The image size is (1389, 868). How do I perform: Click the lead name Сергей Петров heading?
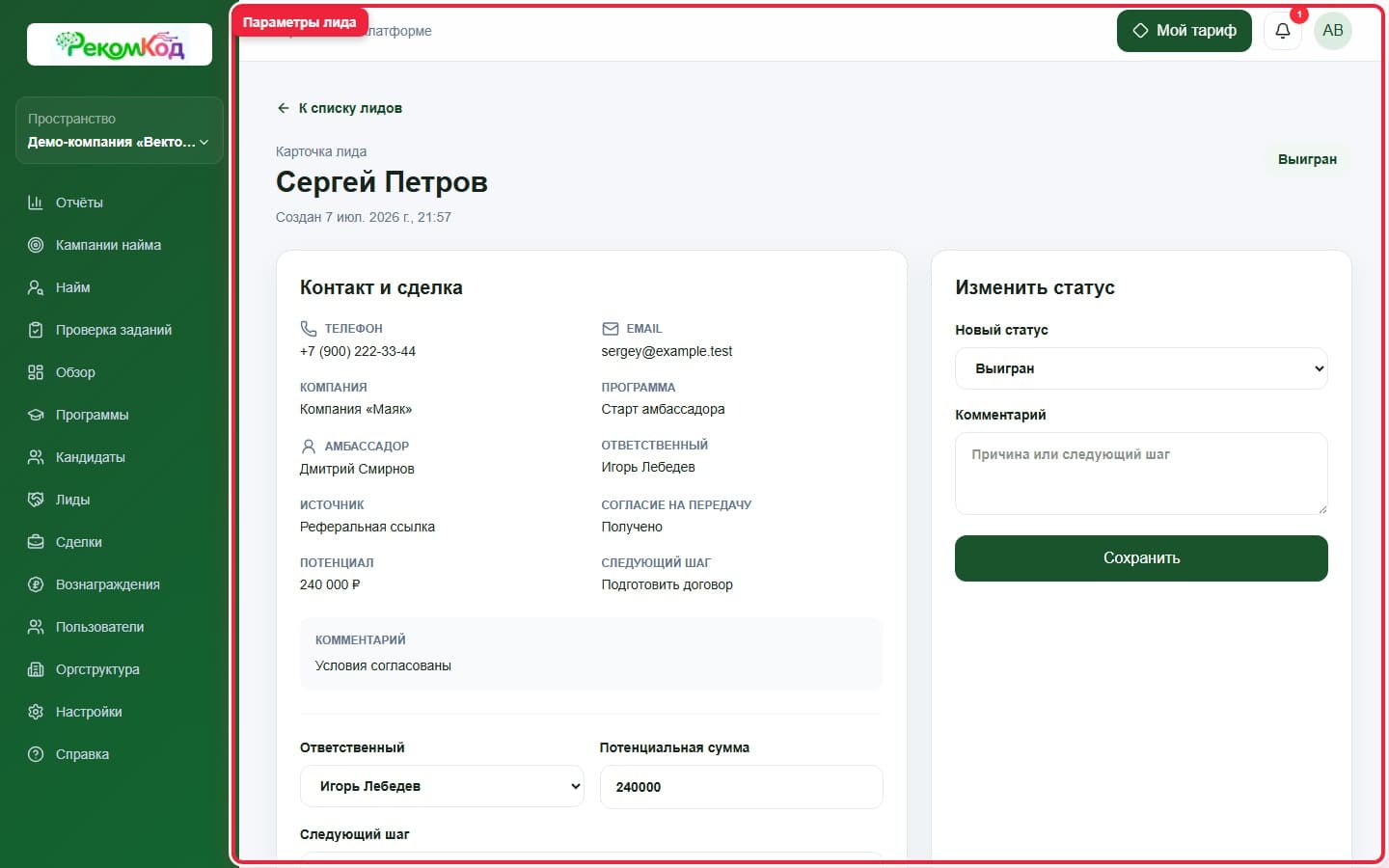pos(382,182)
